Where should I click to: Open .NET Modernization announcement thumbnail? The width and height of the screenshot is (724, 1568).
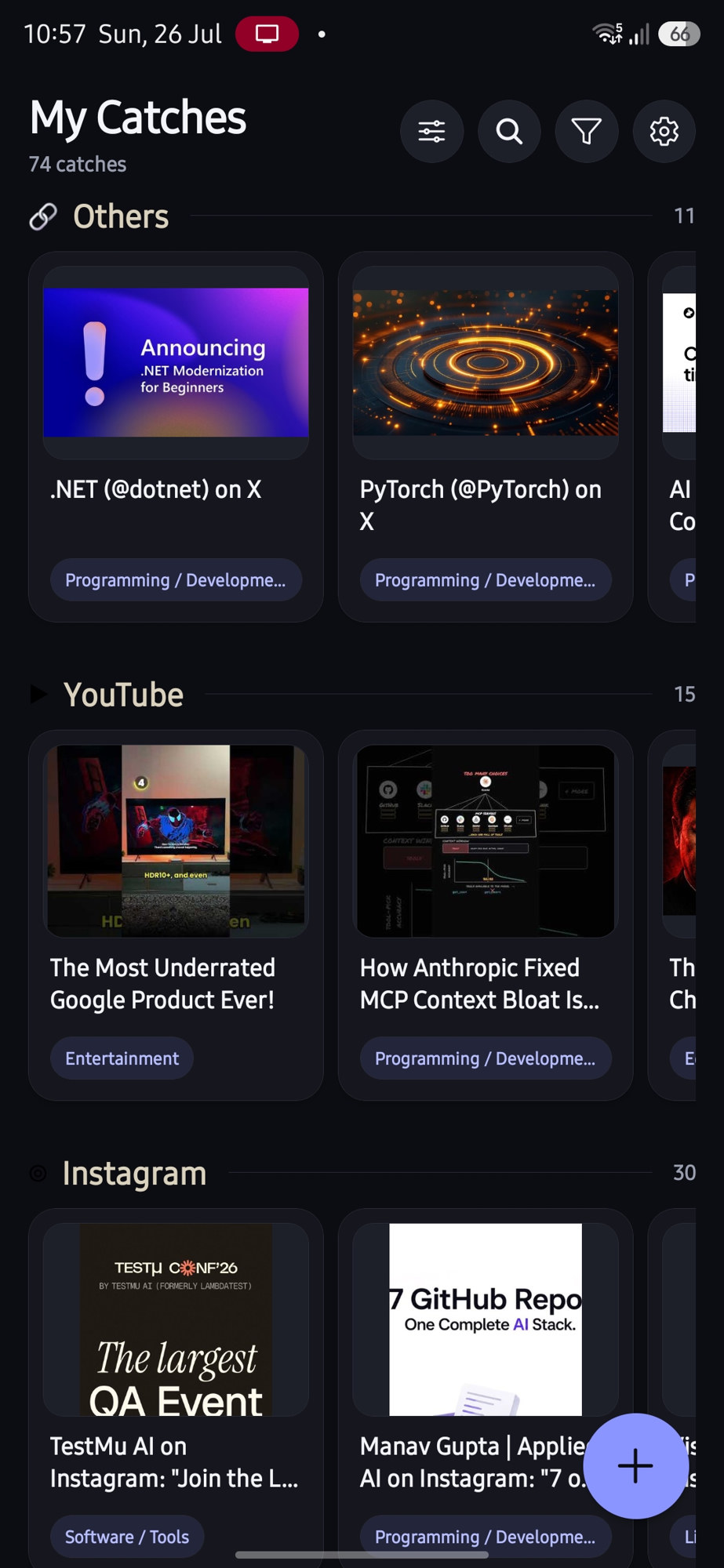176,362
